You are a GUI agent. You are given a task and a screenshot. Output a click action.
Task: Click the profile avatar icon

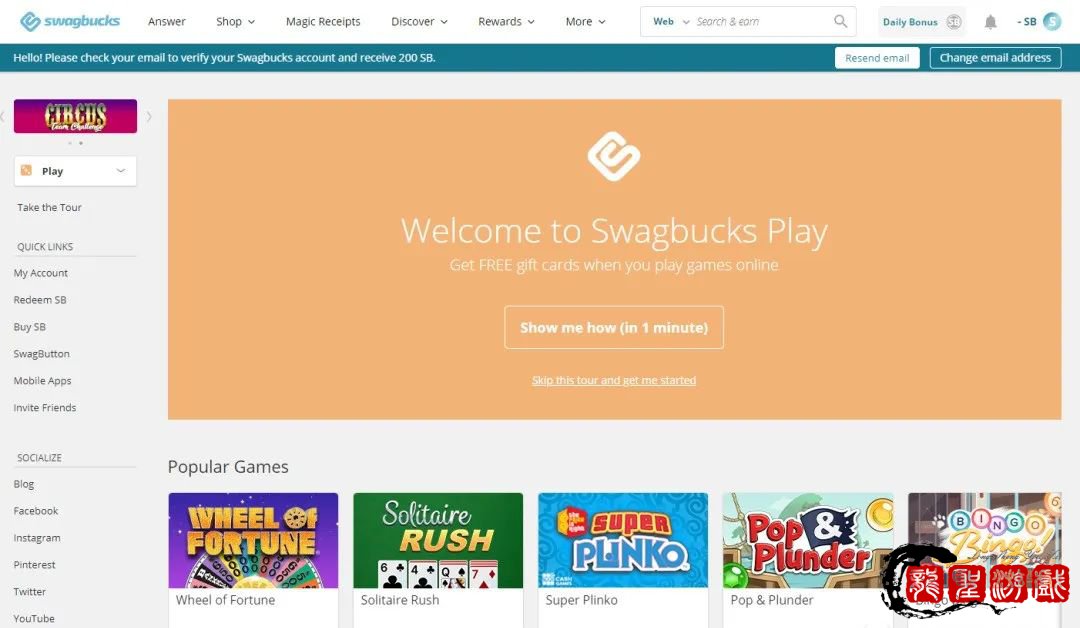point(1052,21)
